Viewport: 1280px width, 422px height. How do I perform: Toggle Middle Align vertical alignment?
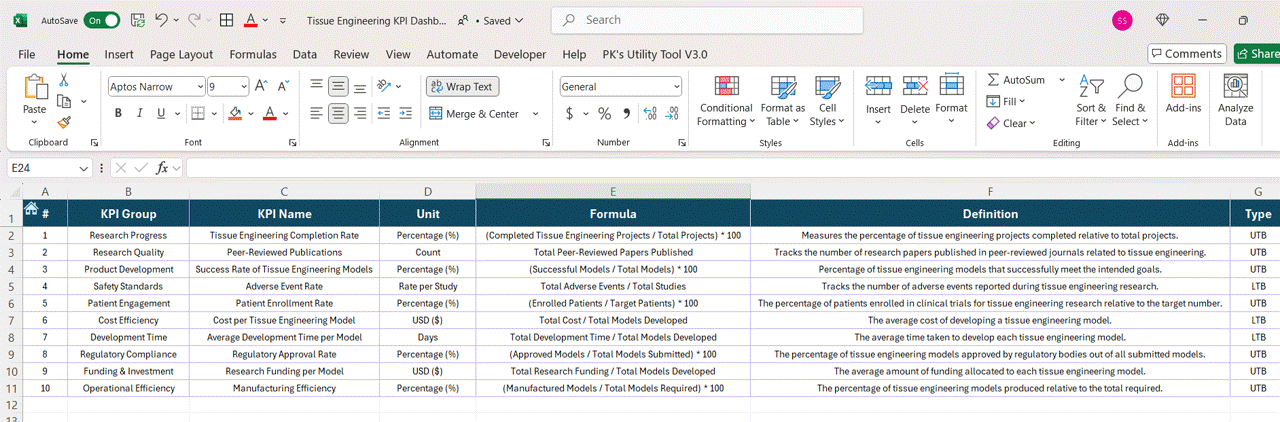point(339,87)
